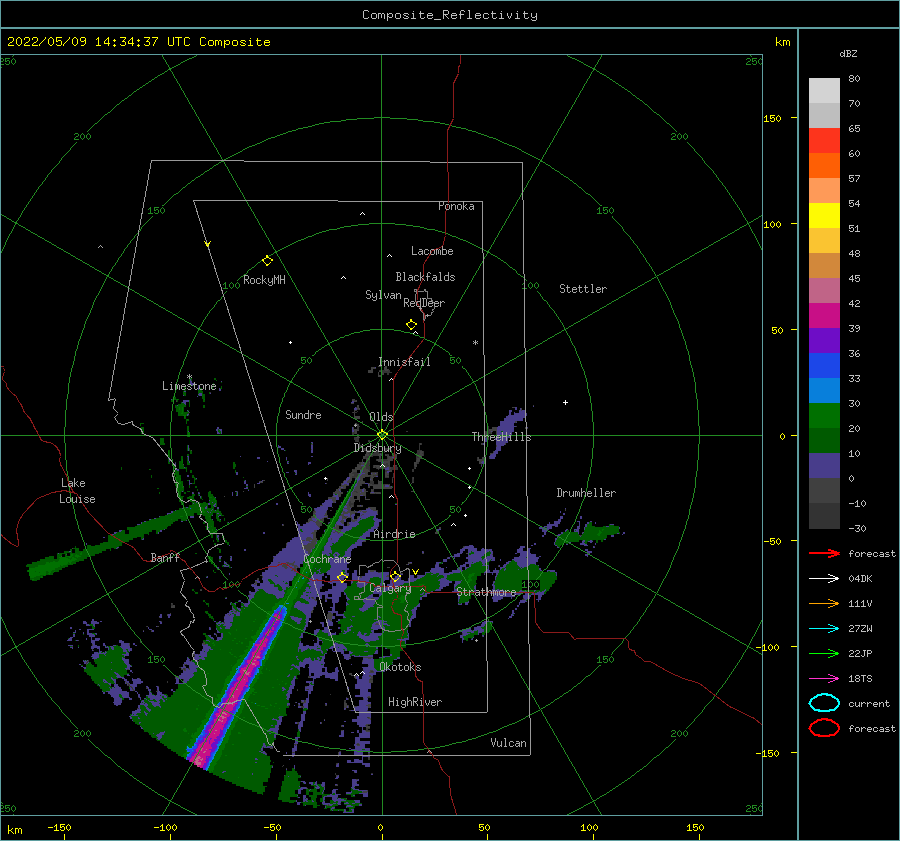
Task: Click yellow diamond marker below RedDeer
Action: 411,324
